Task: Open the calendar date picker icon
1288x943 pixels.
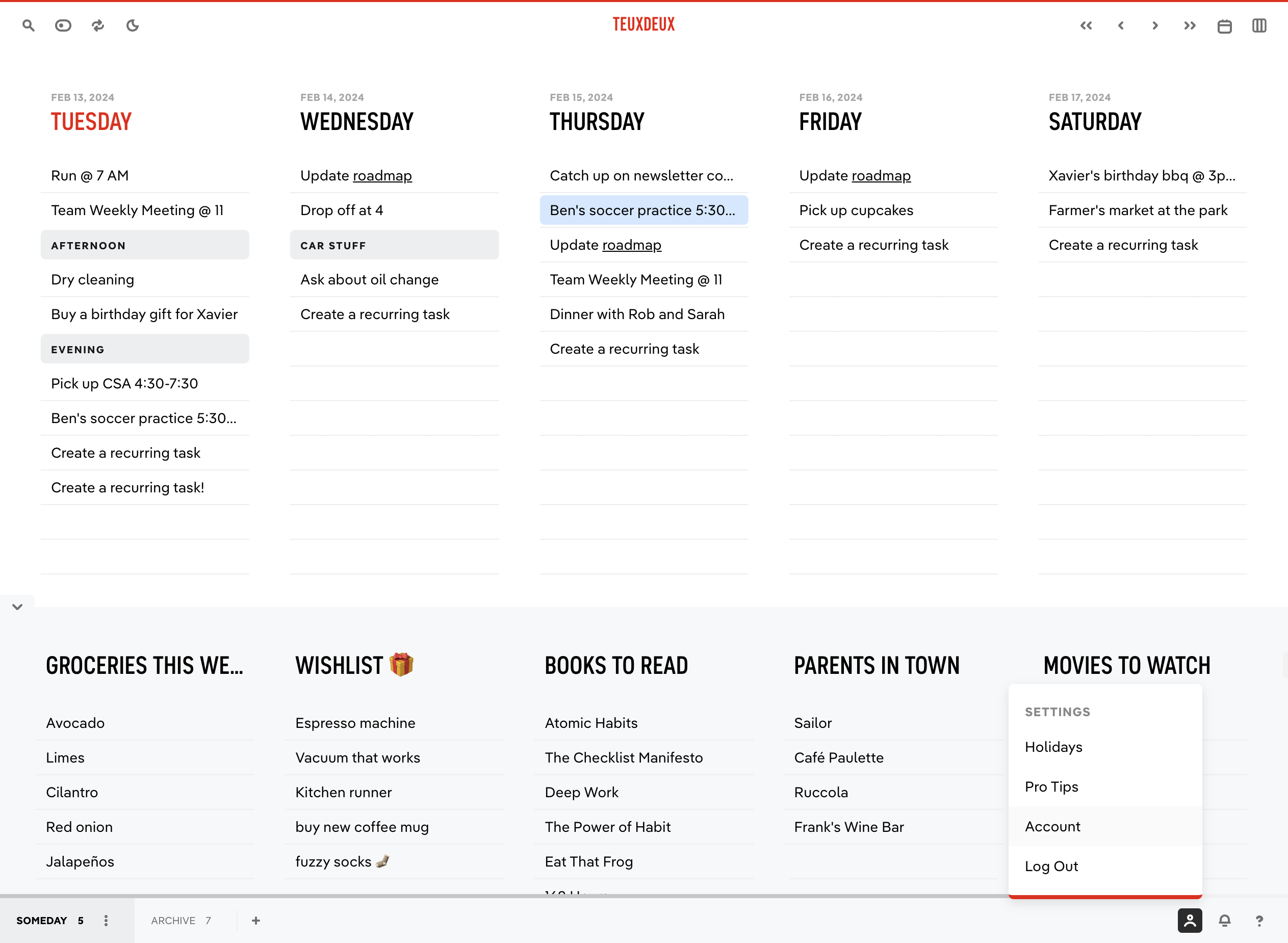Action: tap(1225, 25)
